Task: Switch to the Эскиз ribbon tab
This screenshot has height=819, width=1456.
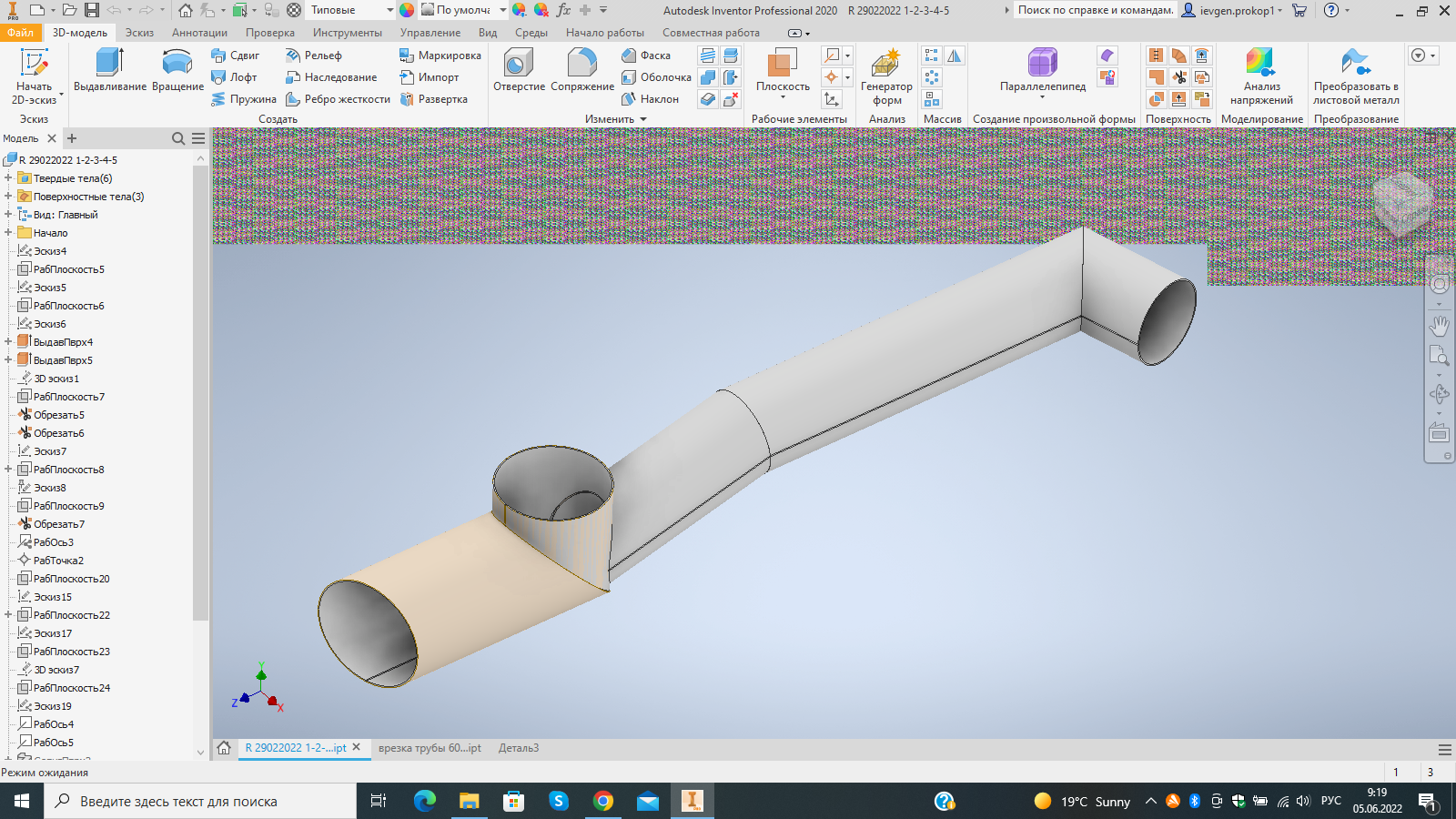Action: point(139,33)
